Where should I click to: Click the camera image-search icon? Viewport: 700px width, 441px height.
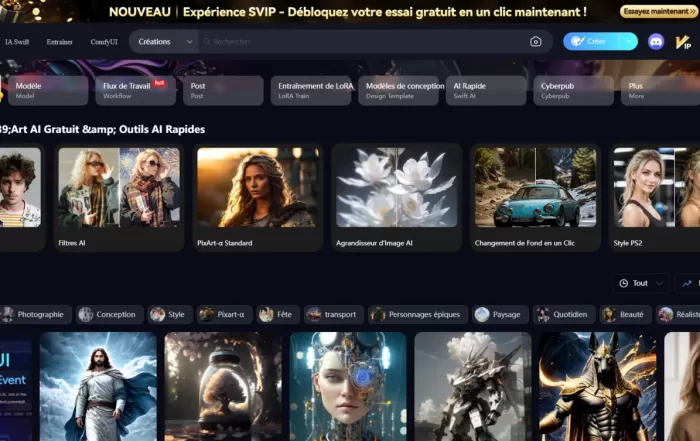coord(536,42)
